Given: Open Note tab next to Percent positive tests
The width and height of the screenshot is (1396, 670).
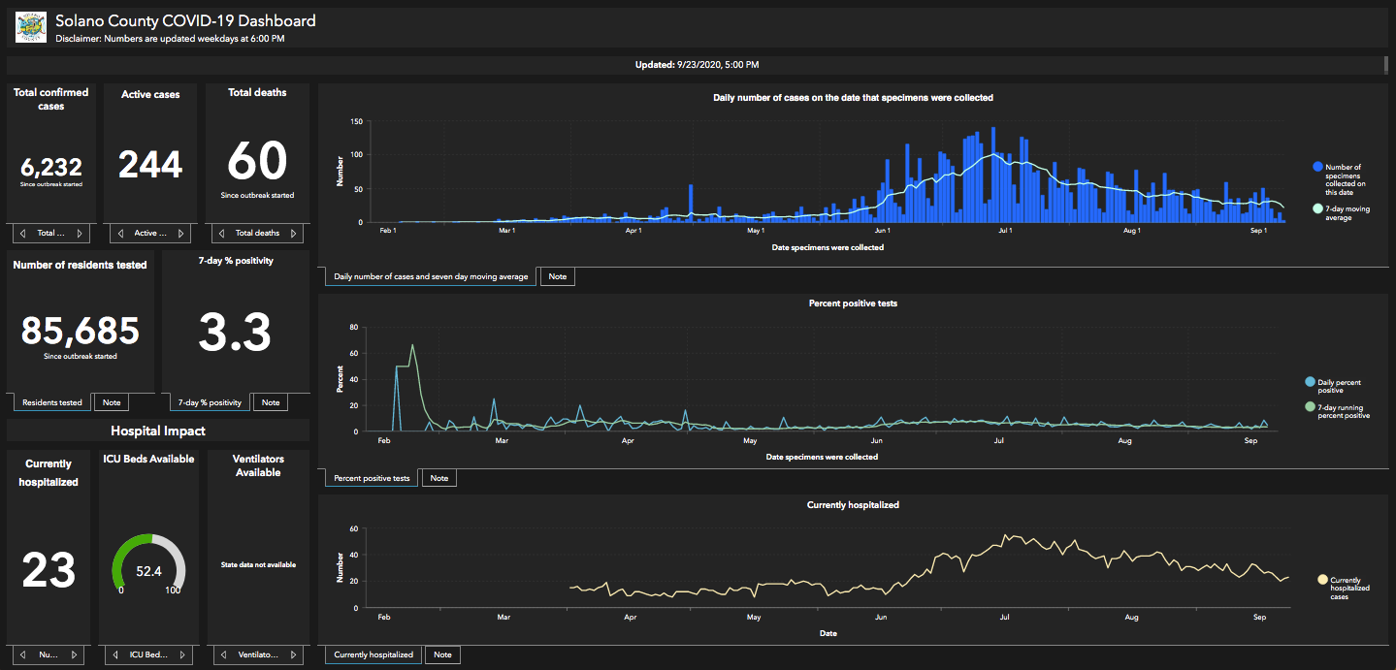Looking at the screenshot, I should [x=438, y=478].
